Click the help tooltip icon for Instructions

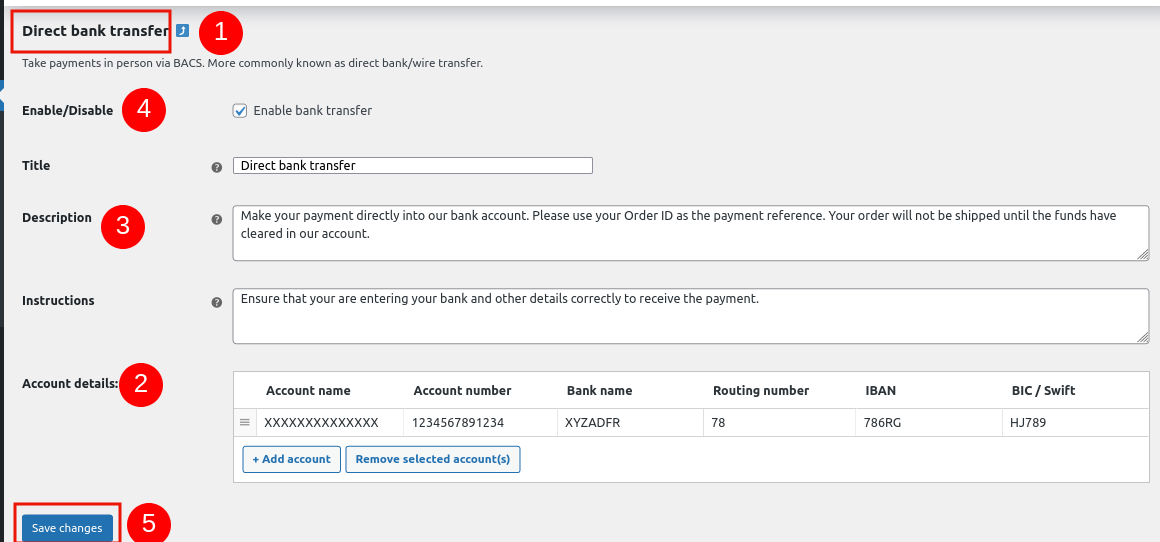click(x=216, y=302)
